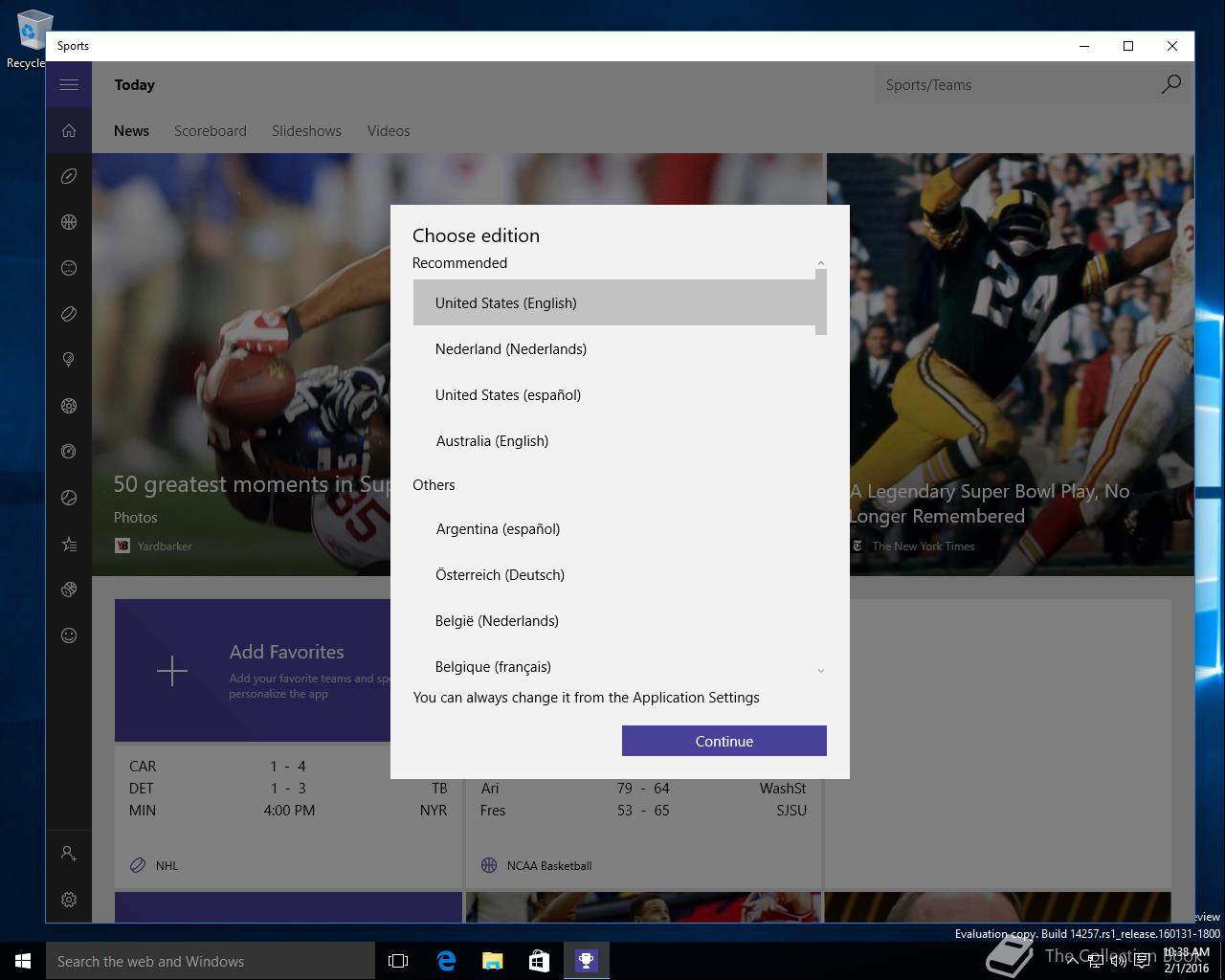Open the Windows Start menu
The image size is (1225, 980).
(23, 961)
